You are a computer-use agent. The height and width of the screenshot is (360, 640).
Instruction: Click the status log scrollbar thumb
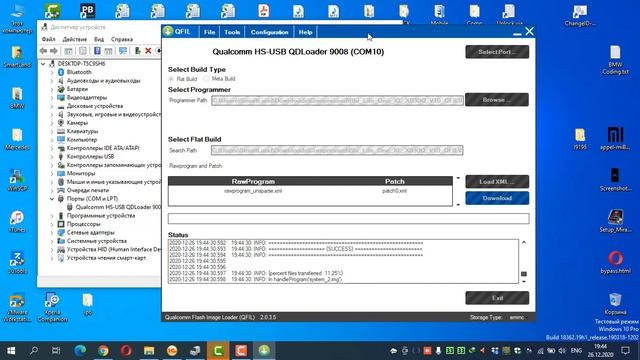pos(524,274)
